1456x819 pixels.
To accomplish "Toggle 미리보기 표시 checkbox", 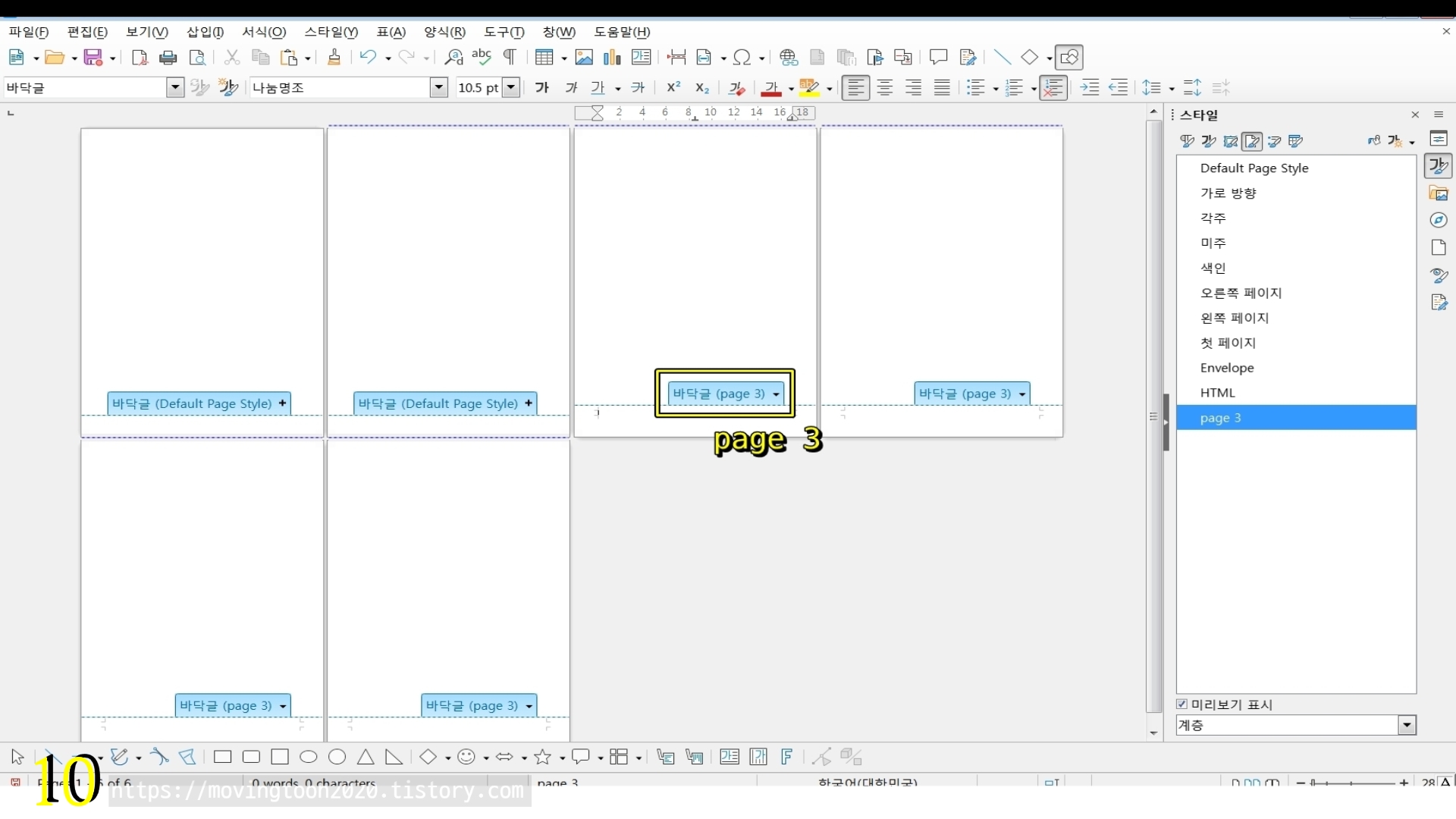I will point(1182,704).
